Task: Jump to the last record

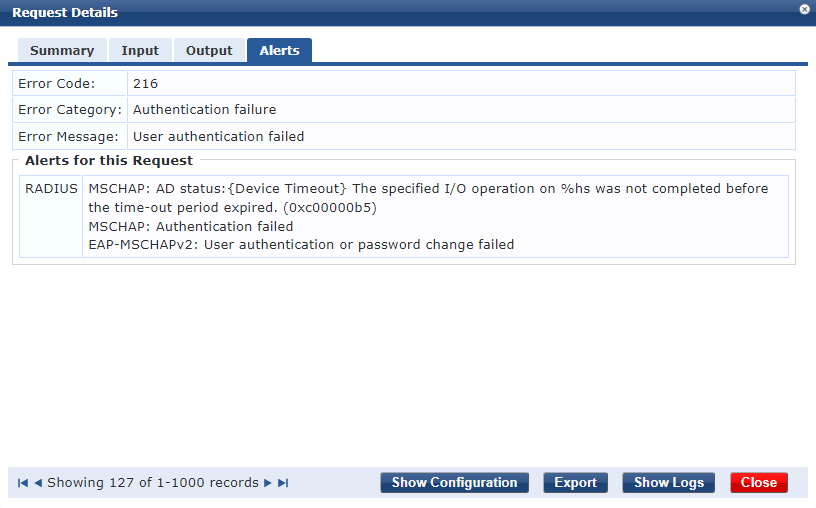Action: coord(283,483)
